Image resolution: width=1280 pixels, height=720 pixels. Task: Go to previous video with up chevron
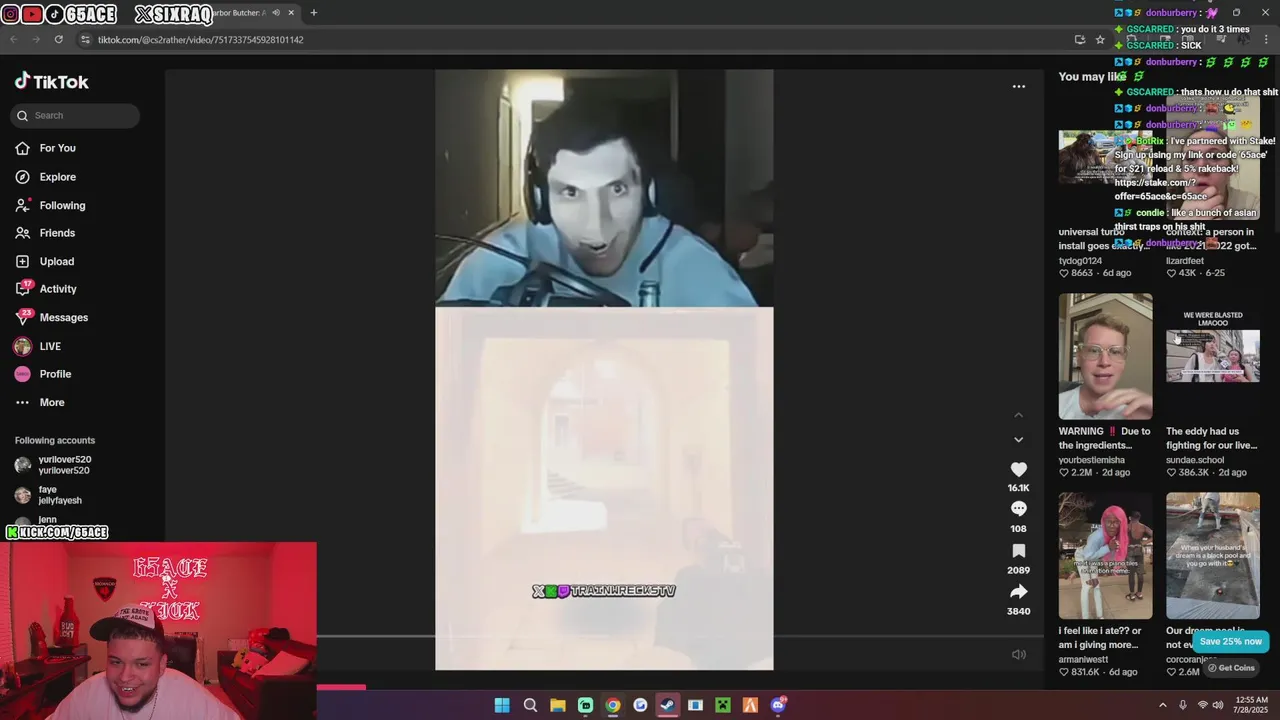click(1018, 415)
